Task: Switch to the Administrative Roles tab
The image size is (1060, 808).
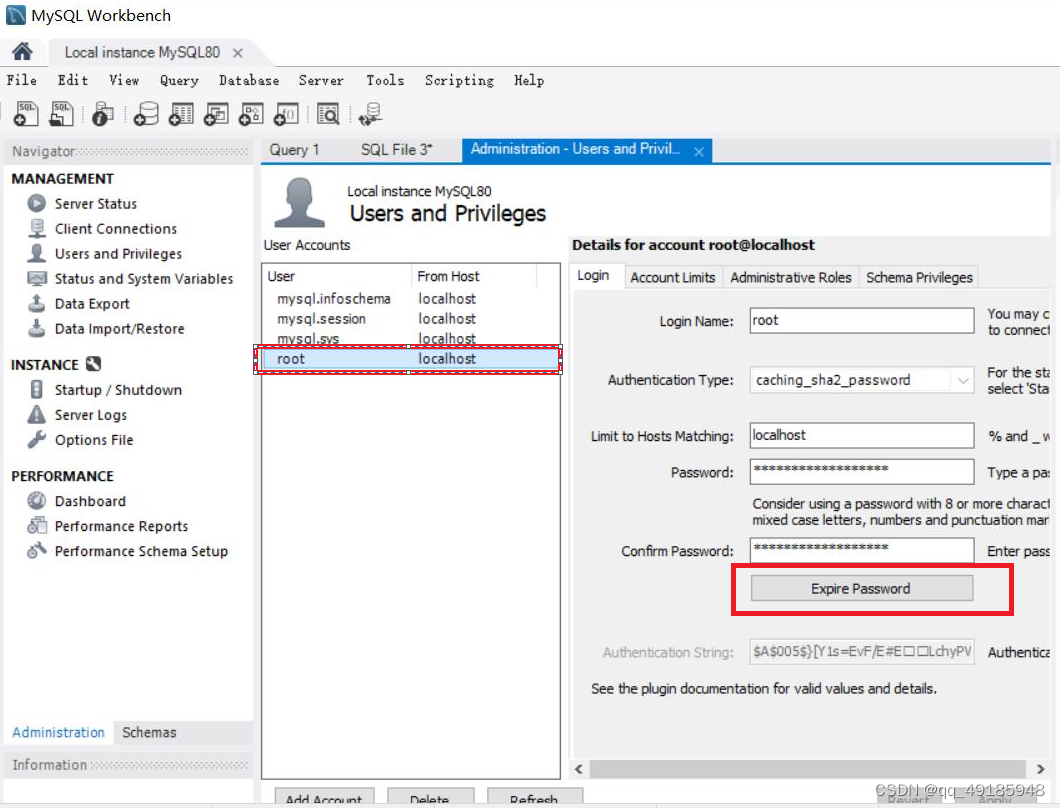Action: [x=790, y=277]
